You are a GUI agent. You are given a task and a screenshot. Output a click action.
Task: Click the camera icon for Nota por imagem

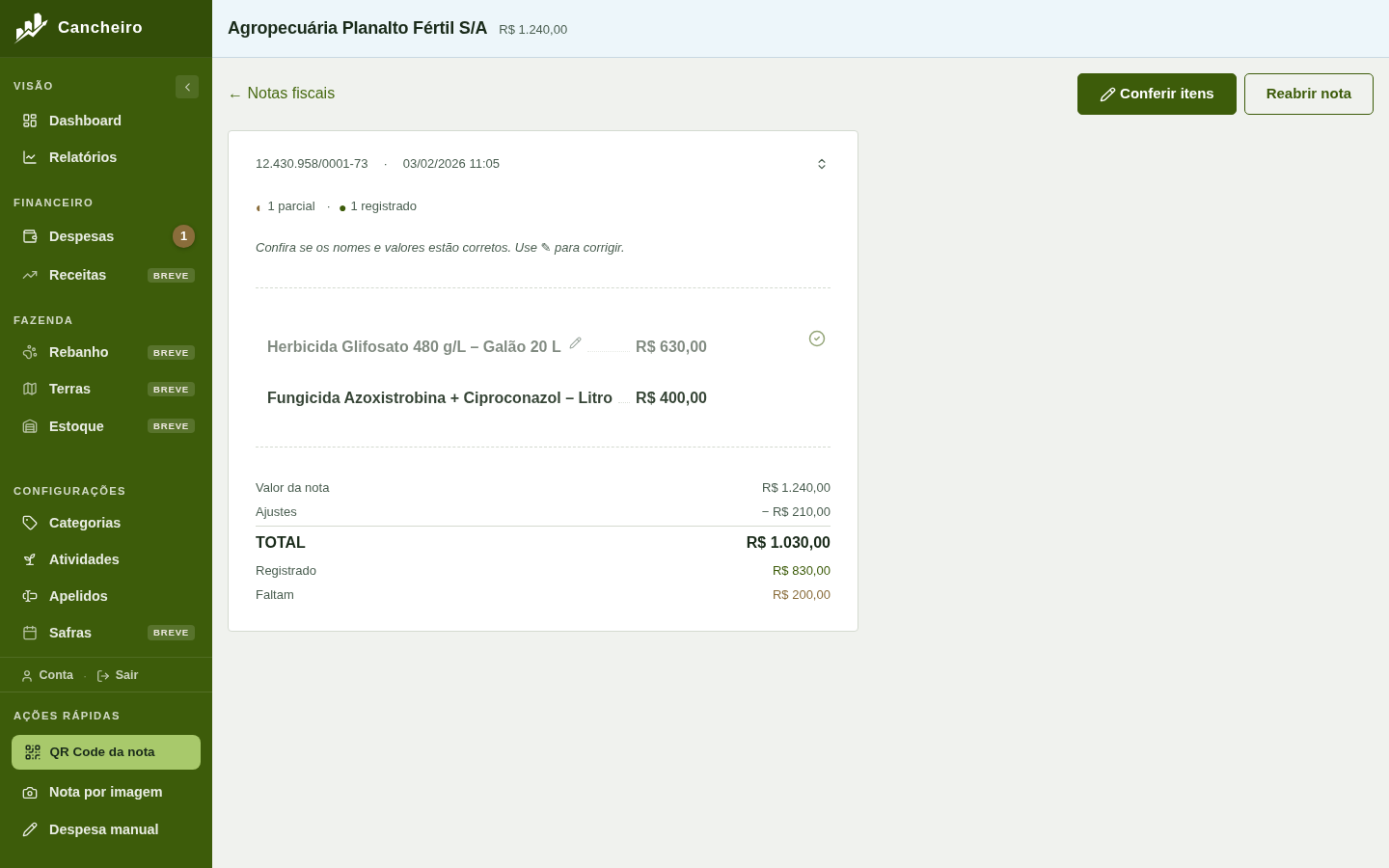(x=30, y=793)
